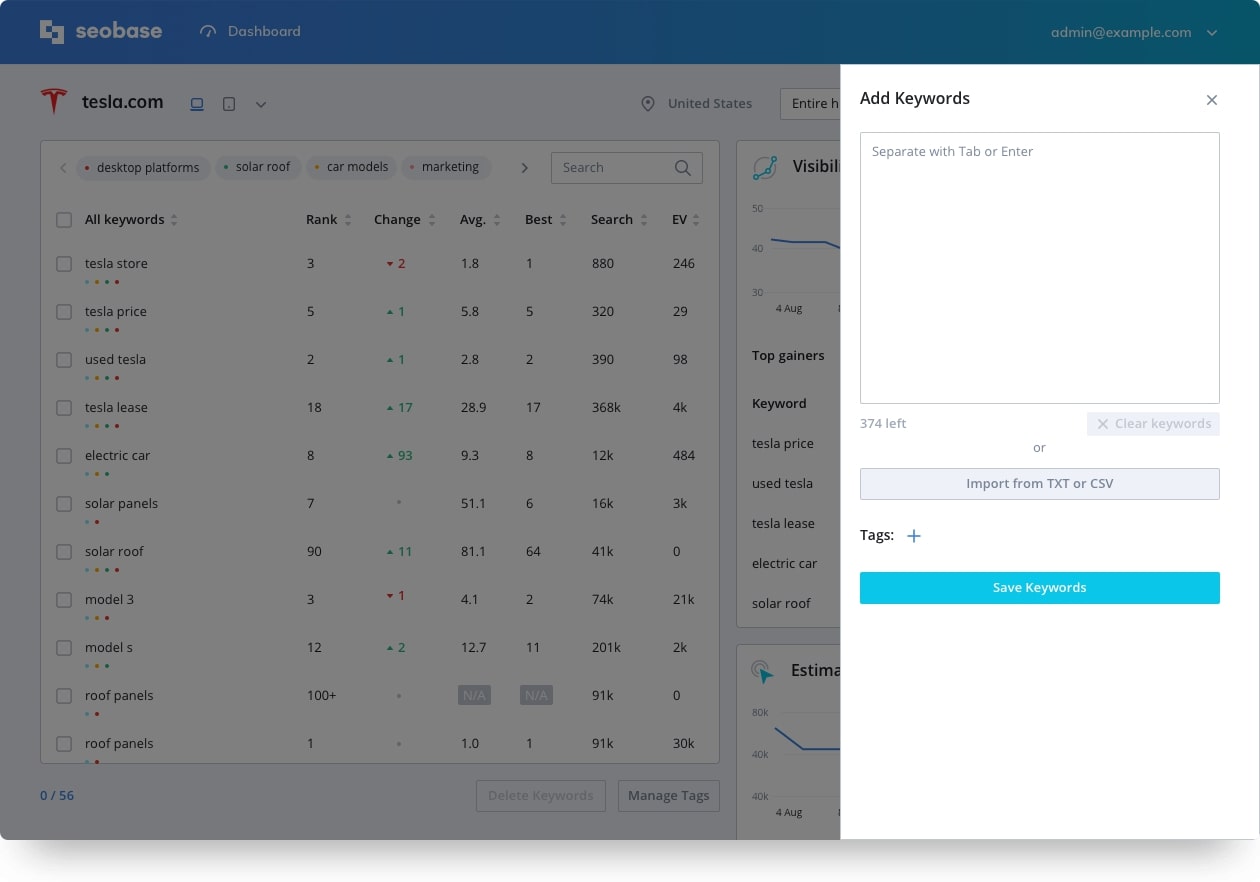This screenshot has width=1260, height=882.
Task: Close the Add Keywords panel
Action: click(1211, 100)
